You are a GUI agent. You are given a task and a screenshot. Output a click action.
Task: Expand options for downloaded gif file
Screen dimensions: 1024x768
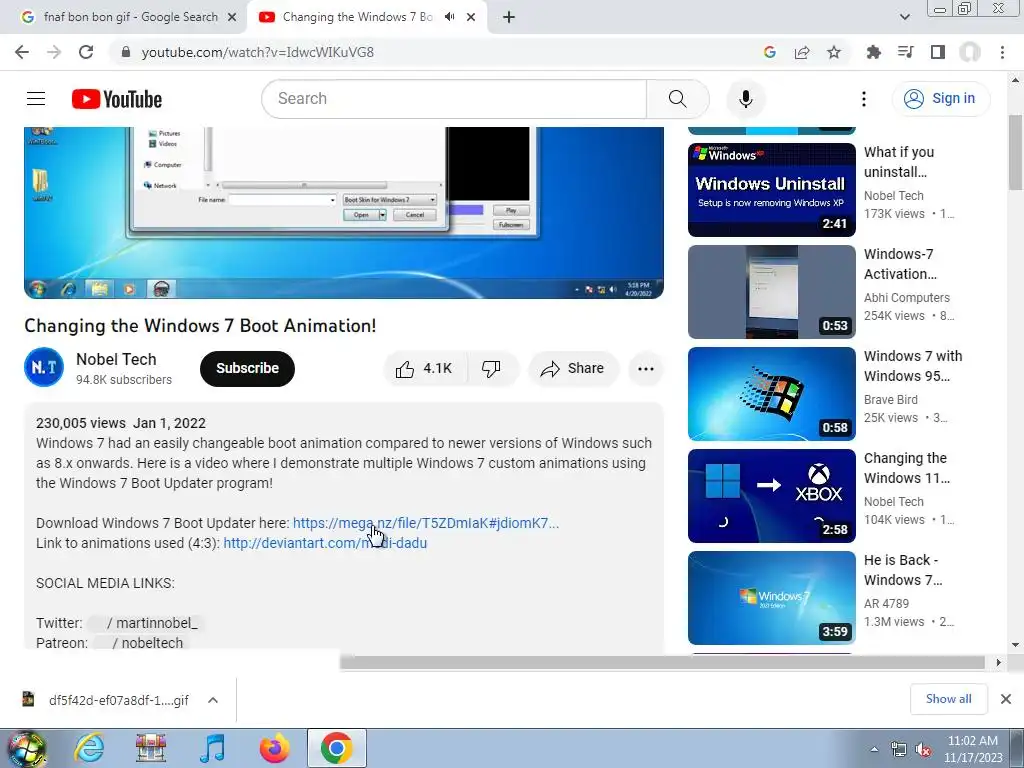213,700
